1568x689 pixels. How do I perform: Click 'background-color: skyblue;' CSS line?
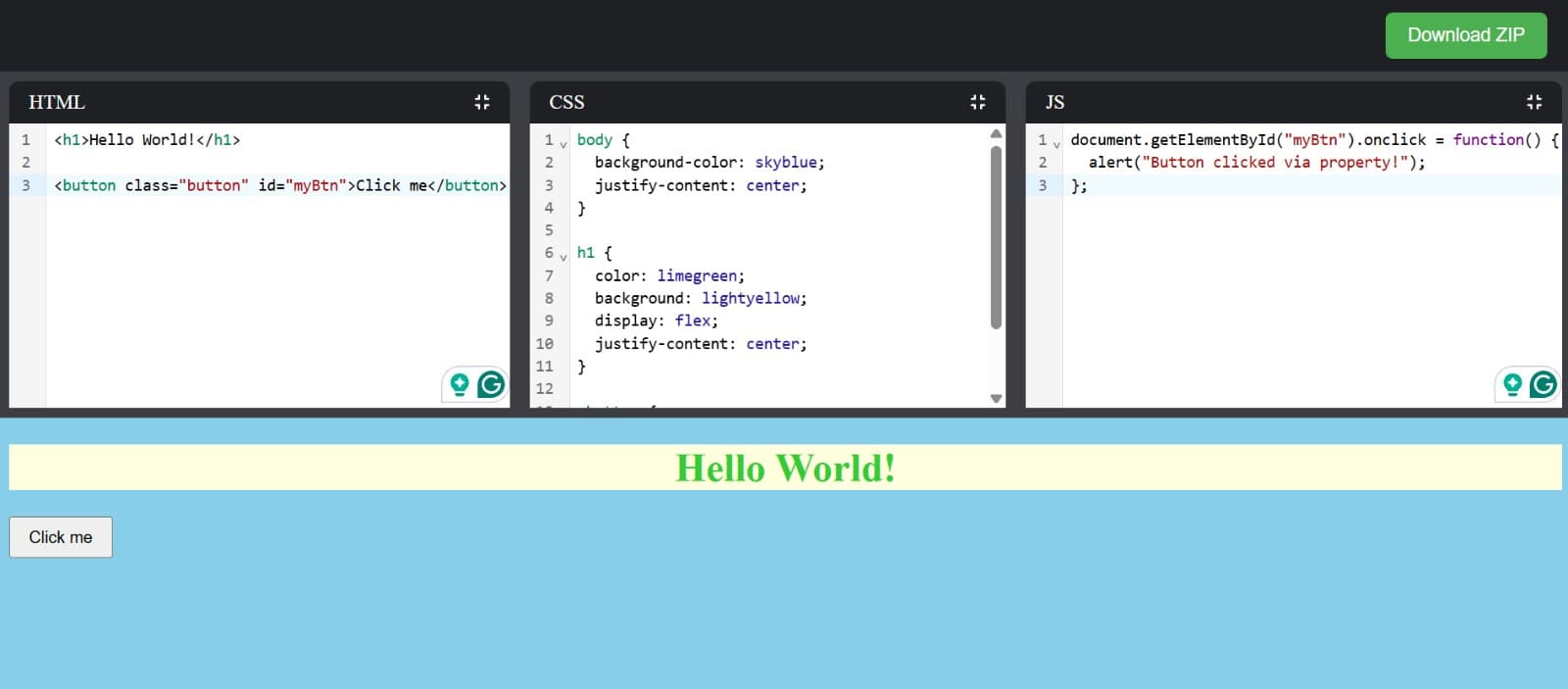click(710, 163)
